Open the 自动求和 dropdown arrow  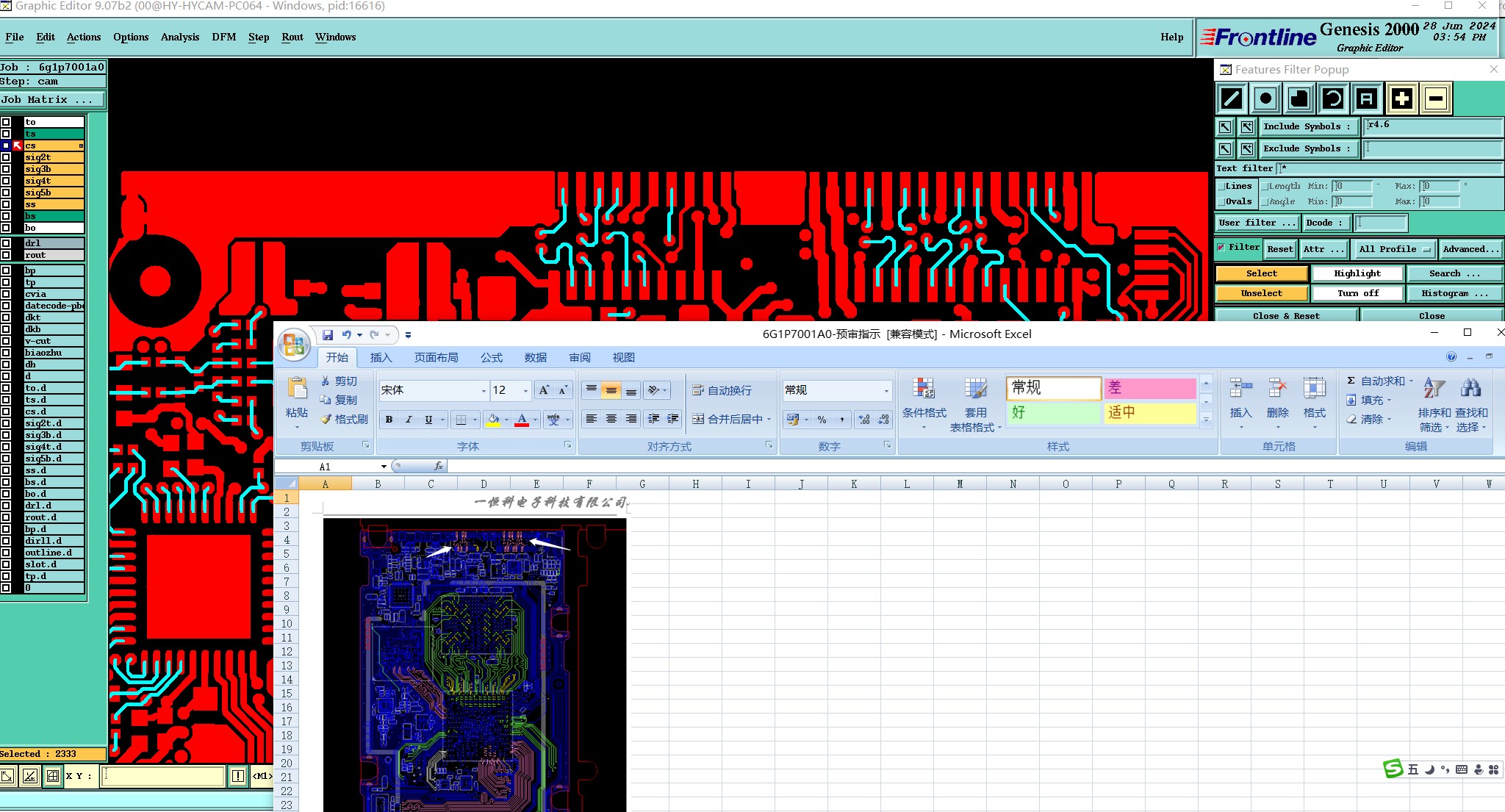pyautogui.click(x=1411, y=381)
